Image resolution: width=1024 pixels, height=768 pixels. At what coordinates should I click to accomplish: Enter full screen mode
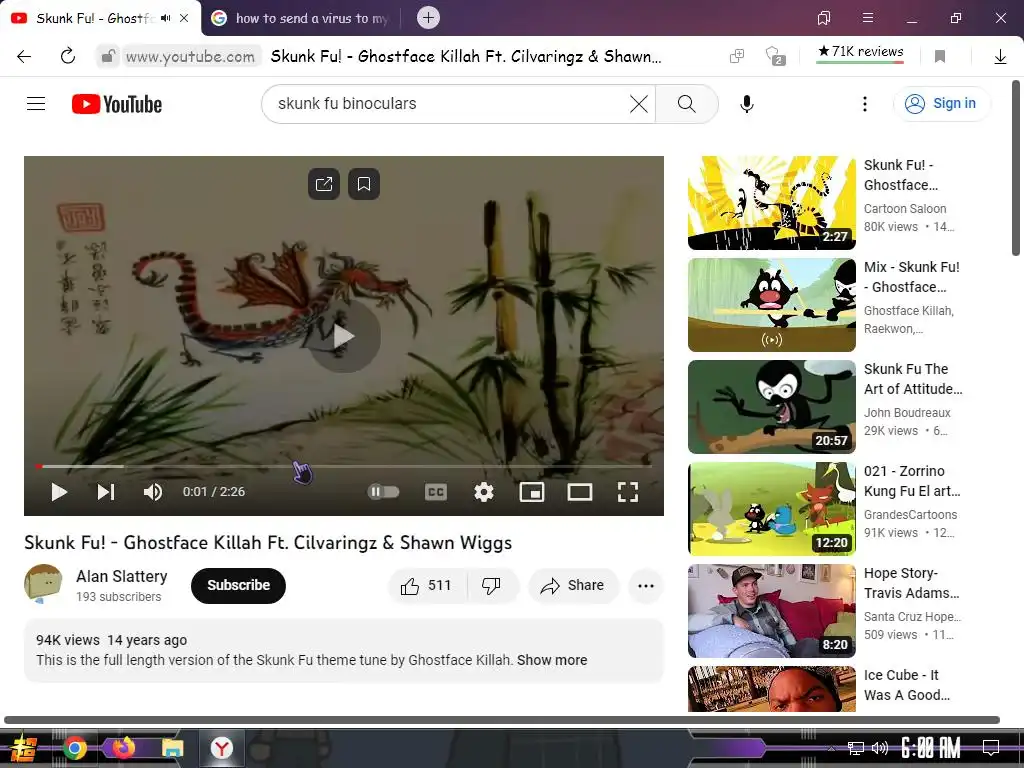point(628,492)
